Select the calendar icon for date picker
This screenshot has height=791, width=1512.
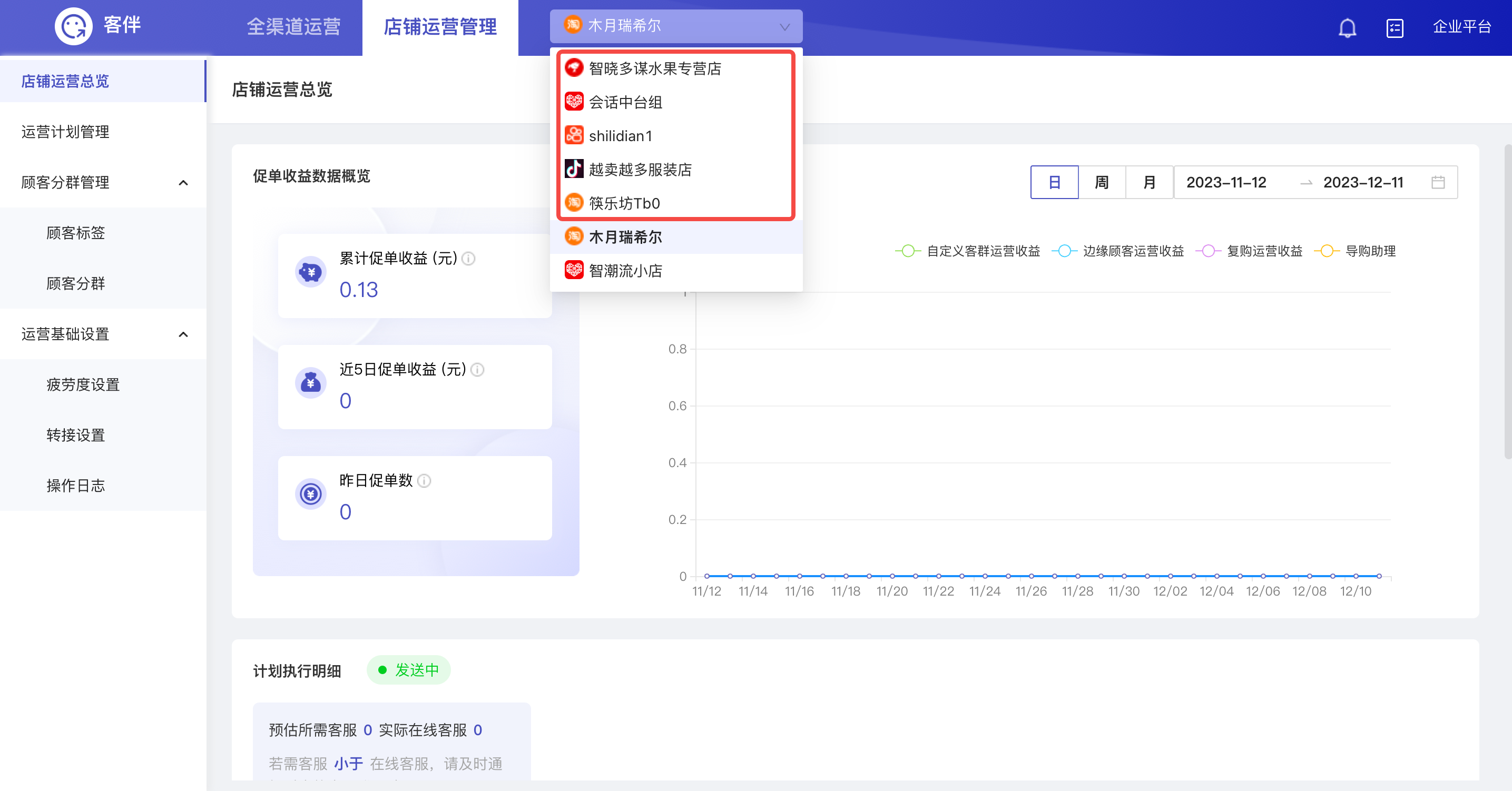coord(1440,182)
